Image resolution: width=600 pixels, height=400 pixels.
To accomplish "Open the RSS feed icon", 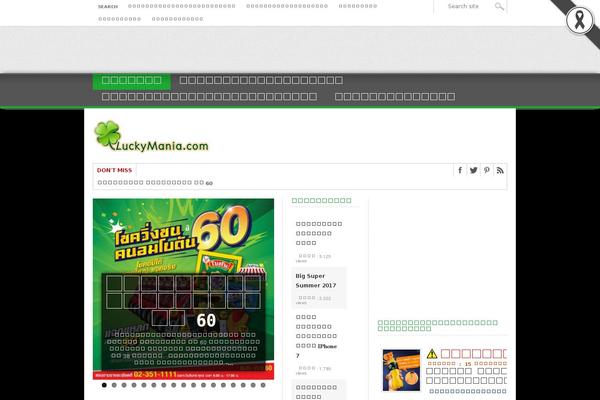I will tap(500, 170).
